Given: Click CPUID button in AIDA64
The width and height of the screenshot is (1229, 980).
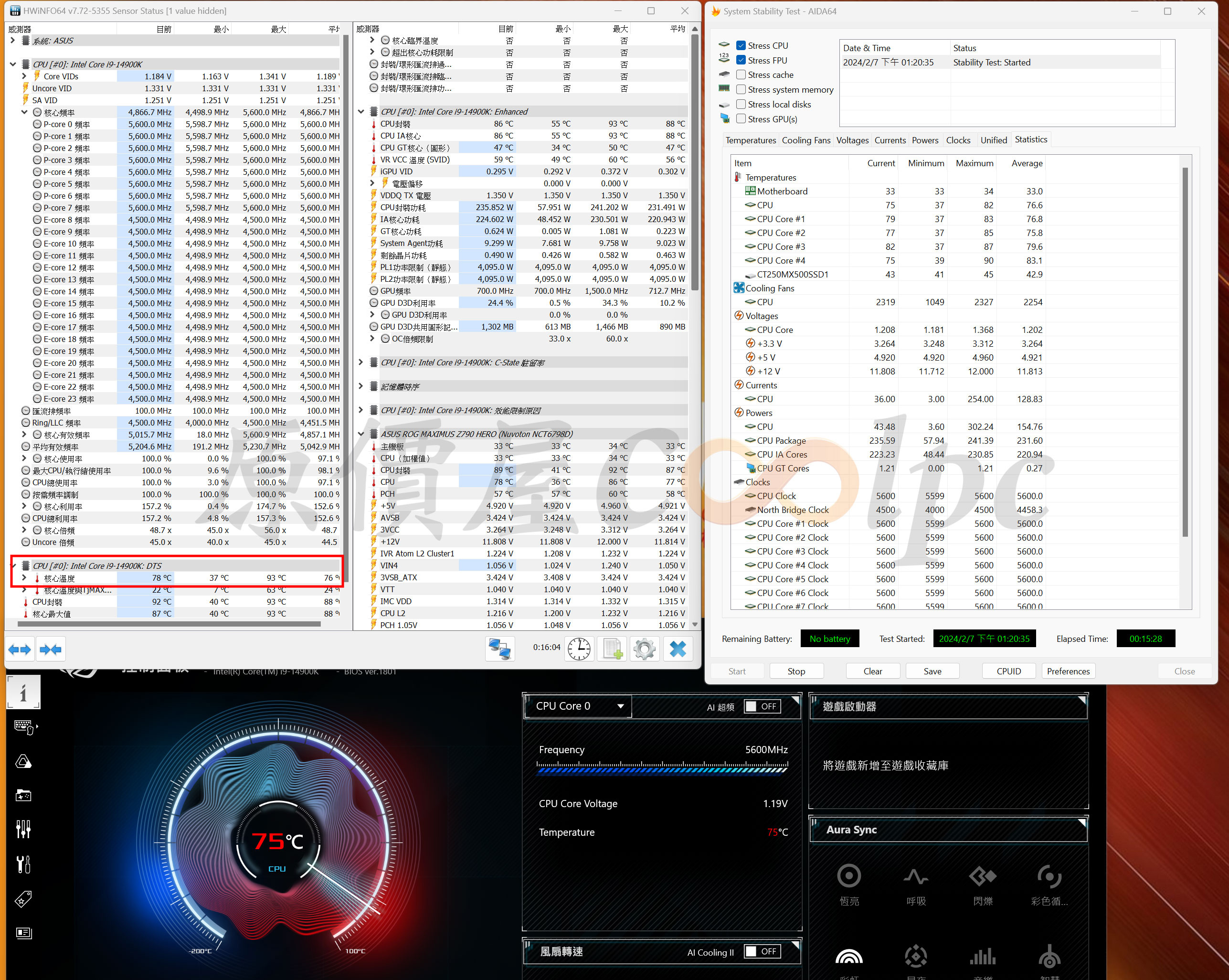Looking at the screenshot, I should [x=1008, y=671].
